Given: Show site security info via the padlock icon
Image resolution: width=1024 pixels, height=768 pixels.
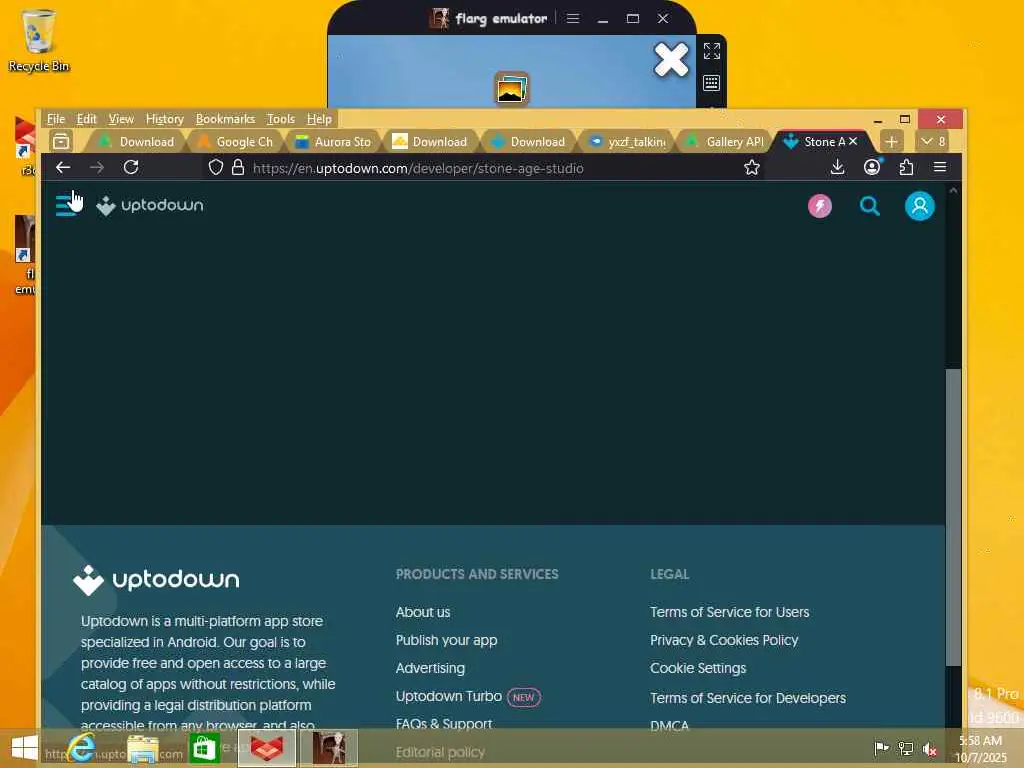Looking at the screenshot, I should 238,168.
